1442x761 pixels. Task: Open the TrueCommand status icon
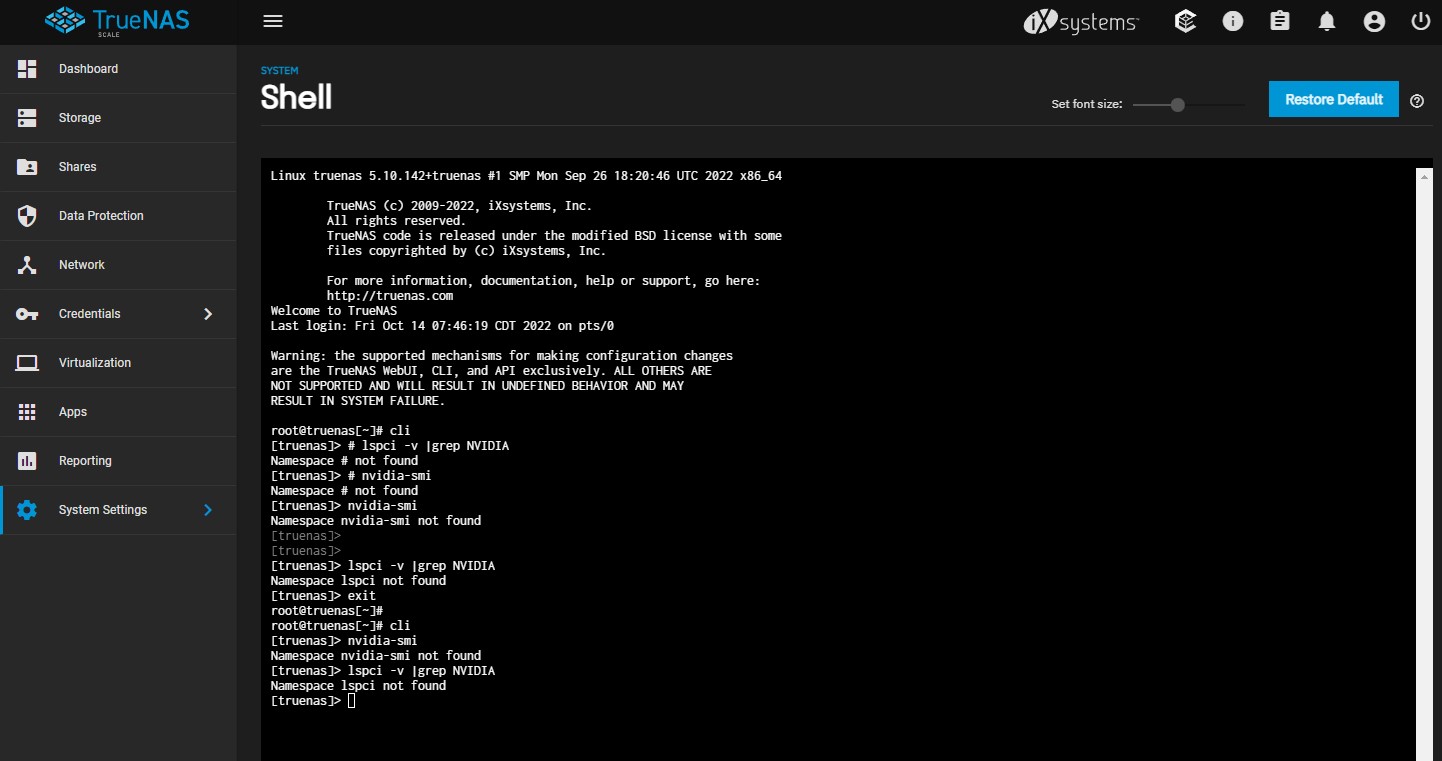pyautogui.click(x=1185, y=21)
